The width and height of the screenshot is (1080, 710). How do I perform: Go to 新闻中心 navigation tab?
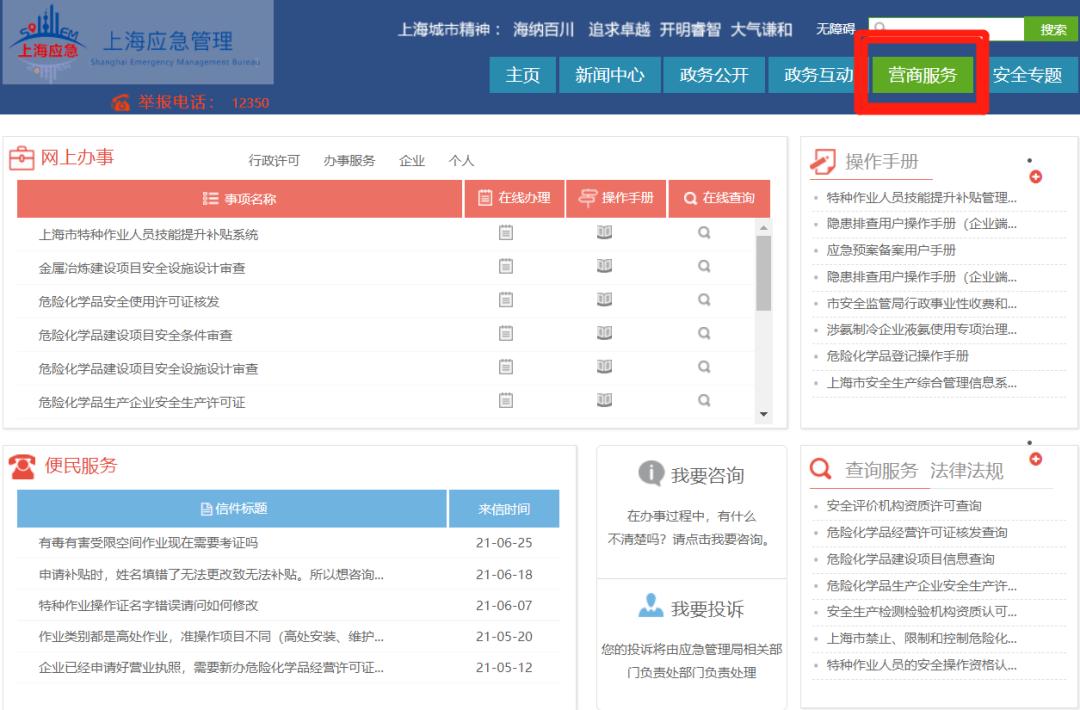click(x=609, y=75)
